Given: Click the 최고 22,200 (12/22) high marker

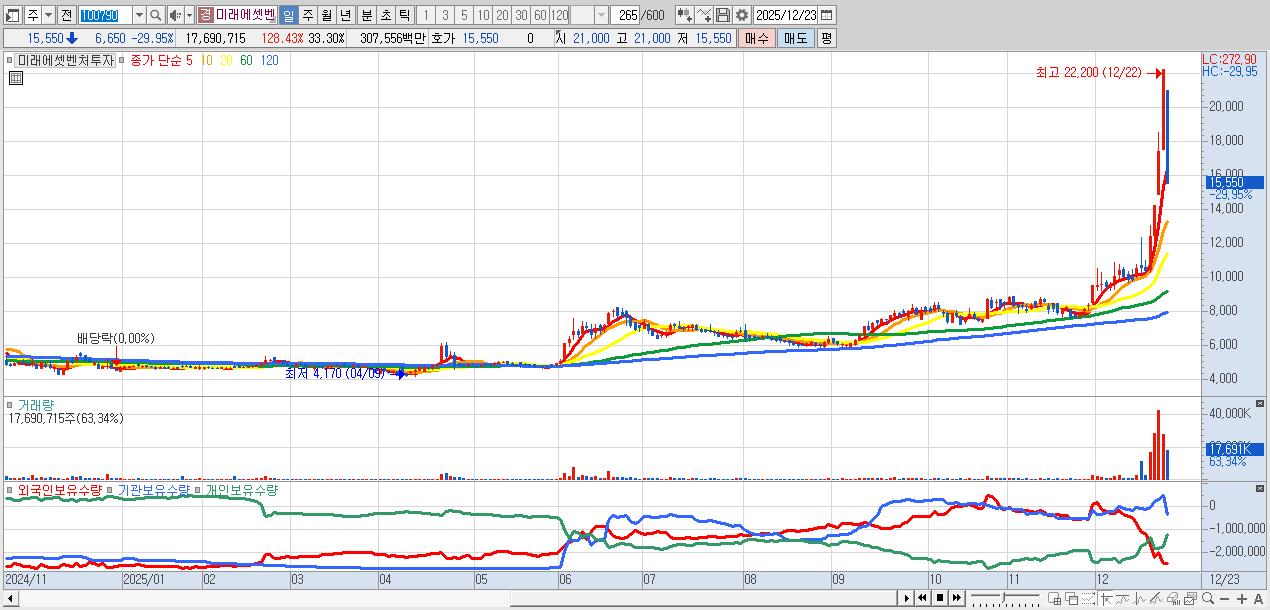Looking at the screenshot, I should (x=1089, y=72).
